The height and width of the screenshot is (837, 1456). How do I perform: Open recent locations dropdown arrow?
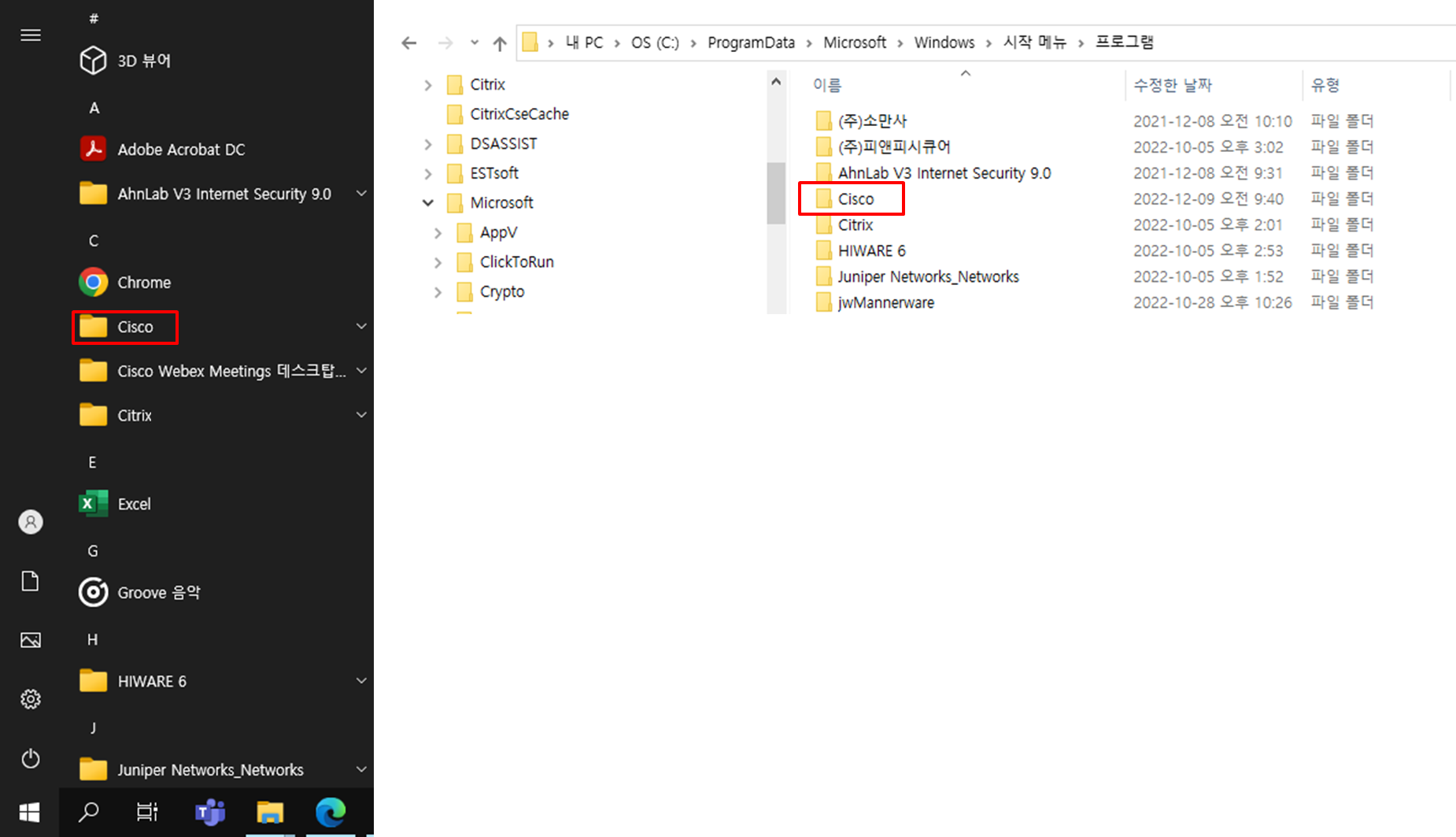475,43
